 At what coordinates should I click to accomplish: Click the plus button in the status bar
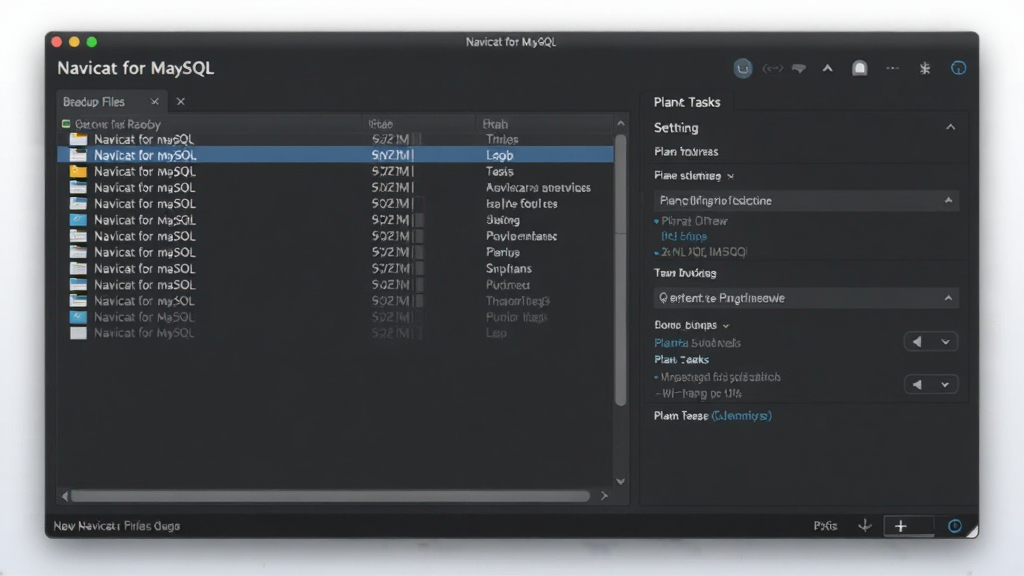(x=901, y=526)
